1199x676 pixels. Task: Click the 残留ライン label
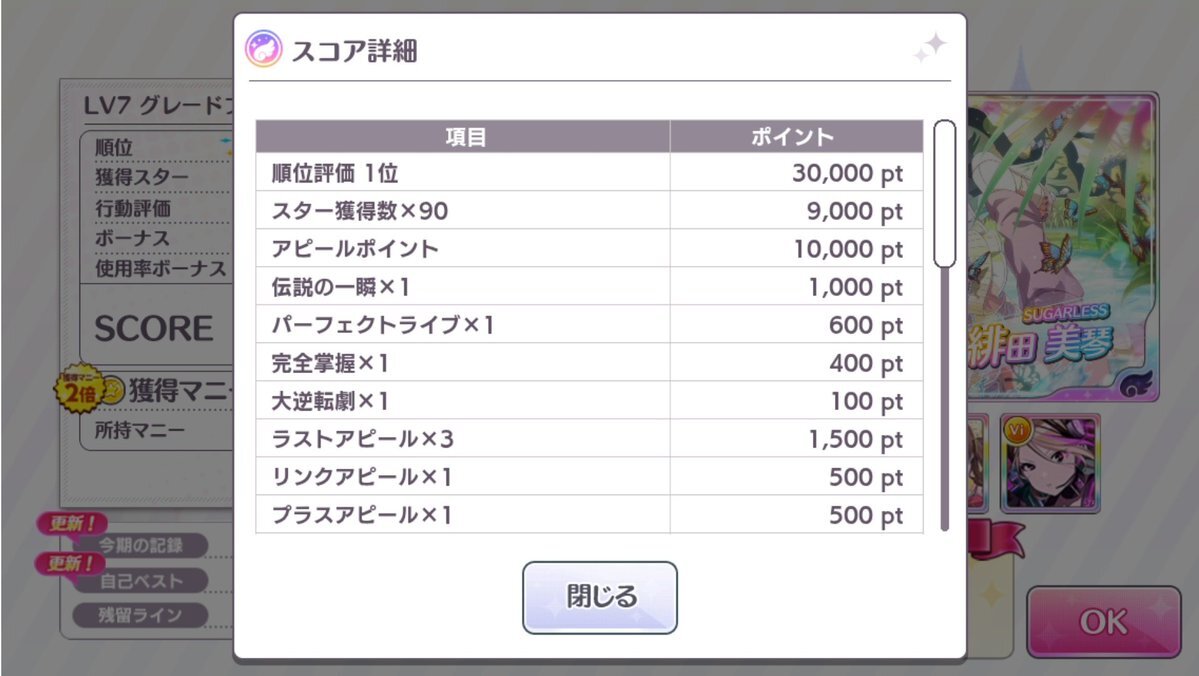(140, 615)
